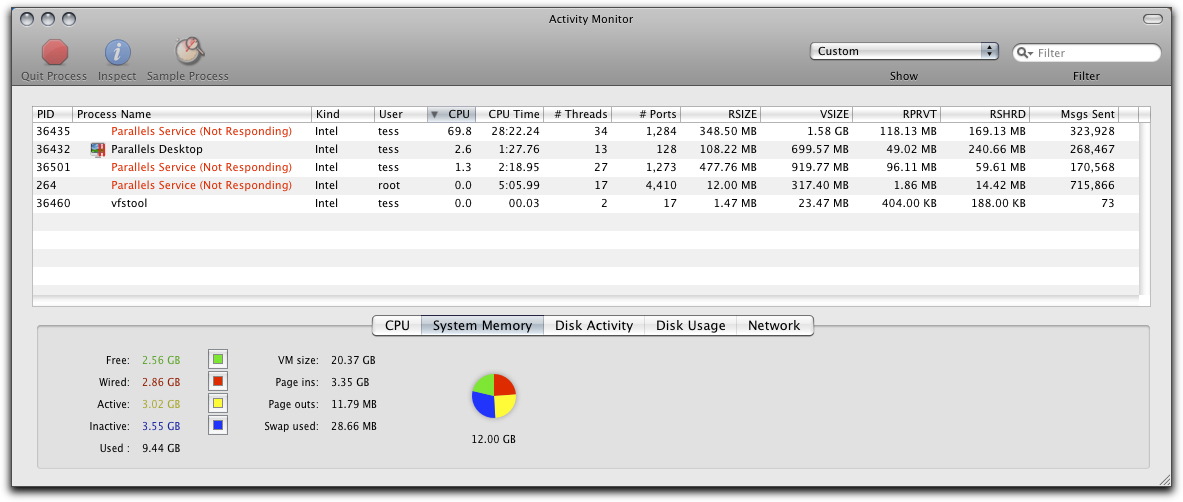This screenshot has width=1183, height=502.
Task: Click the Quit Process stop-sign icon
Action: pos(55,53)
